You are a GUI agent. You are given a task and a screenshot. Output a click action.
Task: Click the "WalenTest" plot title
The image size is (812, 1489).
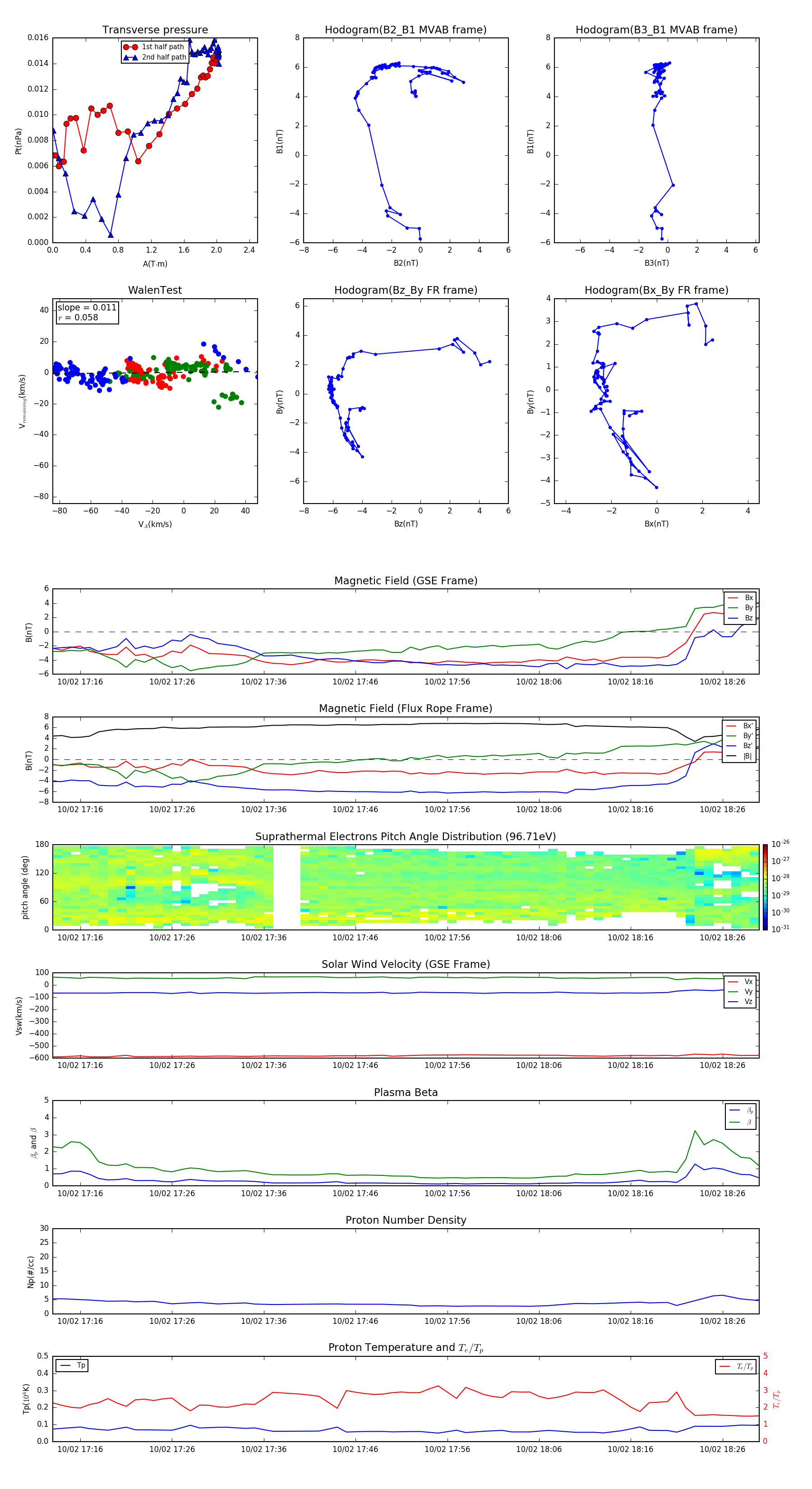(x=155, y=290)
